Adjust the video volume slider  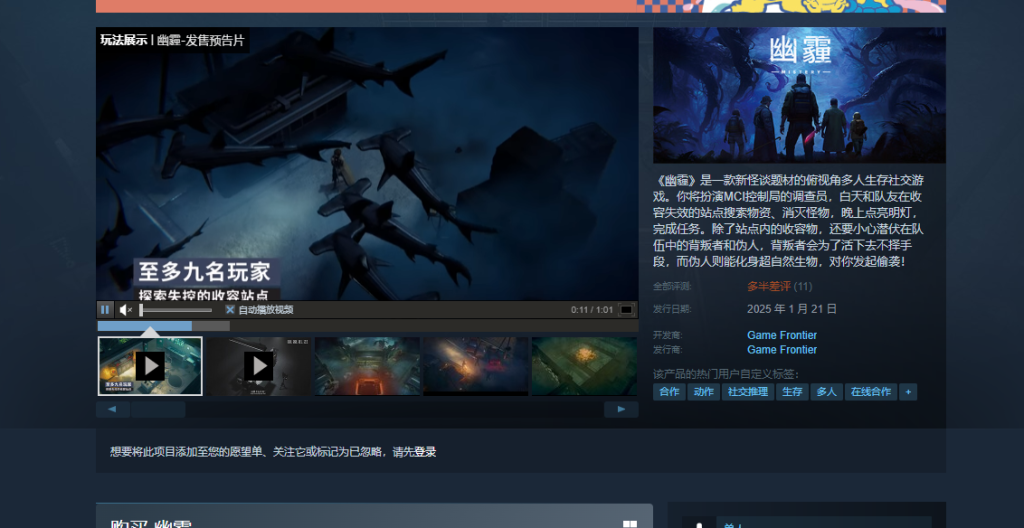point(176,310)
